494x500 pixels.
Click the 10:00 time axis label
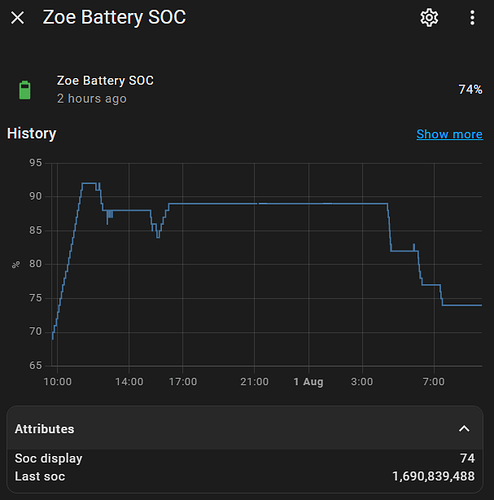pos(57,382)
